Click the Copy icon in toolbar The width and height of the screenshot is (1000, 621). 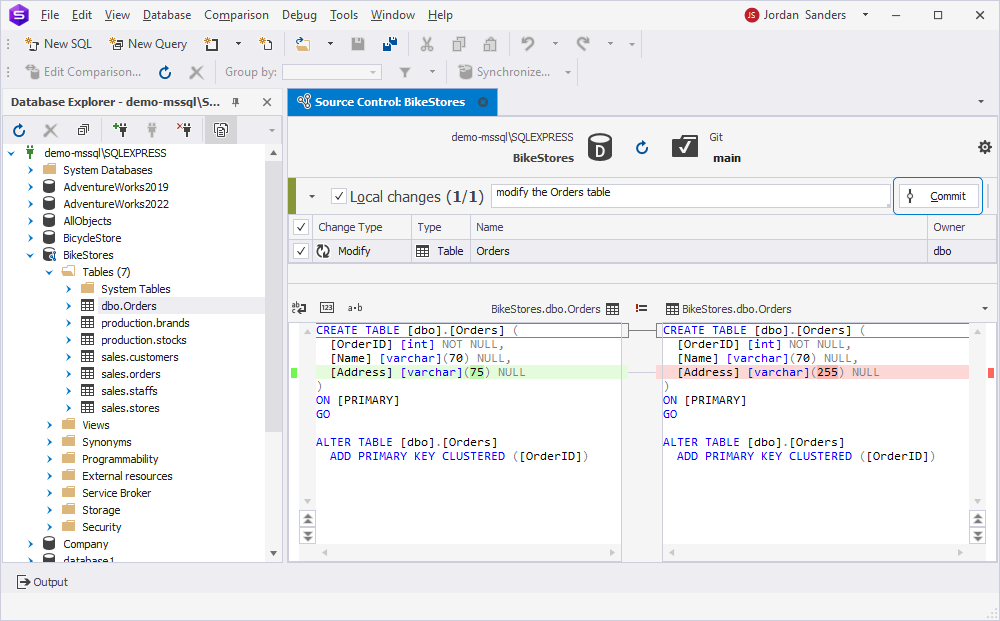point(459,44)
